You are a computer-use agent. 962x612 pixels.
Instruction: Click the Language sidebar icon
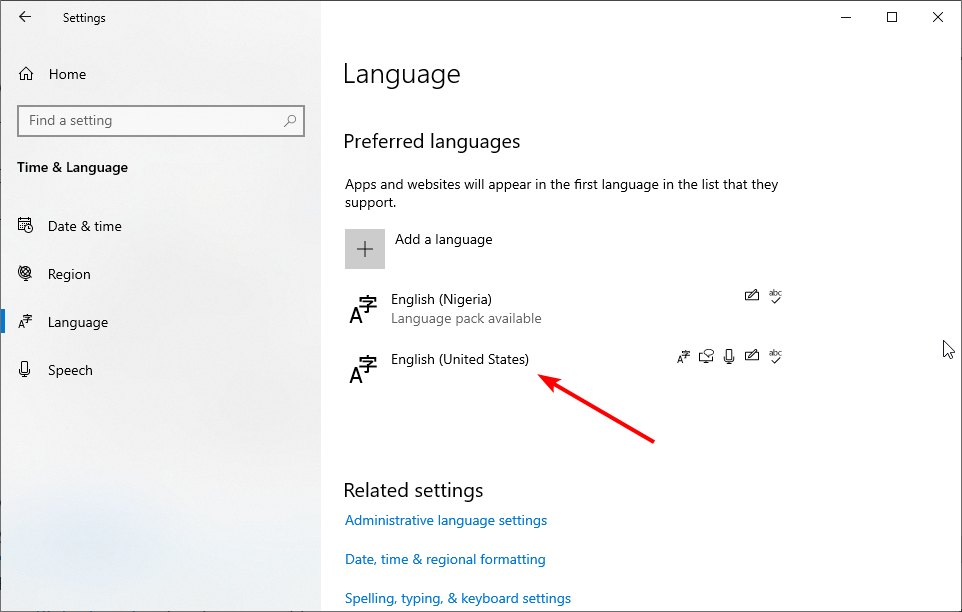click(x=25, y=321)
